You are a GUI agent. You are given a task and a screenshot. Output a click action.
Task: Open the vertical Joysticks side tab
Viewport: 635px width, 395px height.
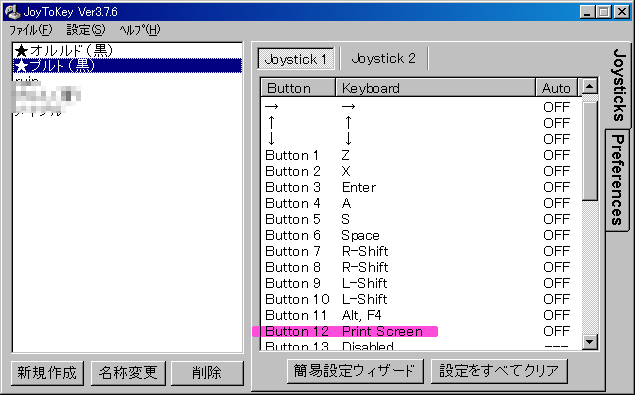coord(618,85)
